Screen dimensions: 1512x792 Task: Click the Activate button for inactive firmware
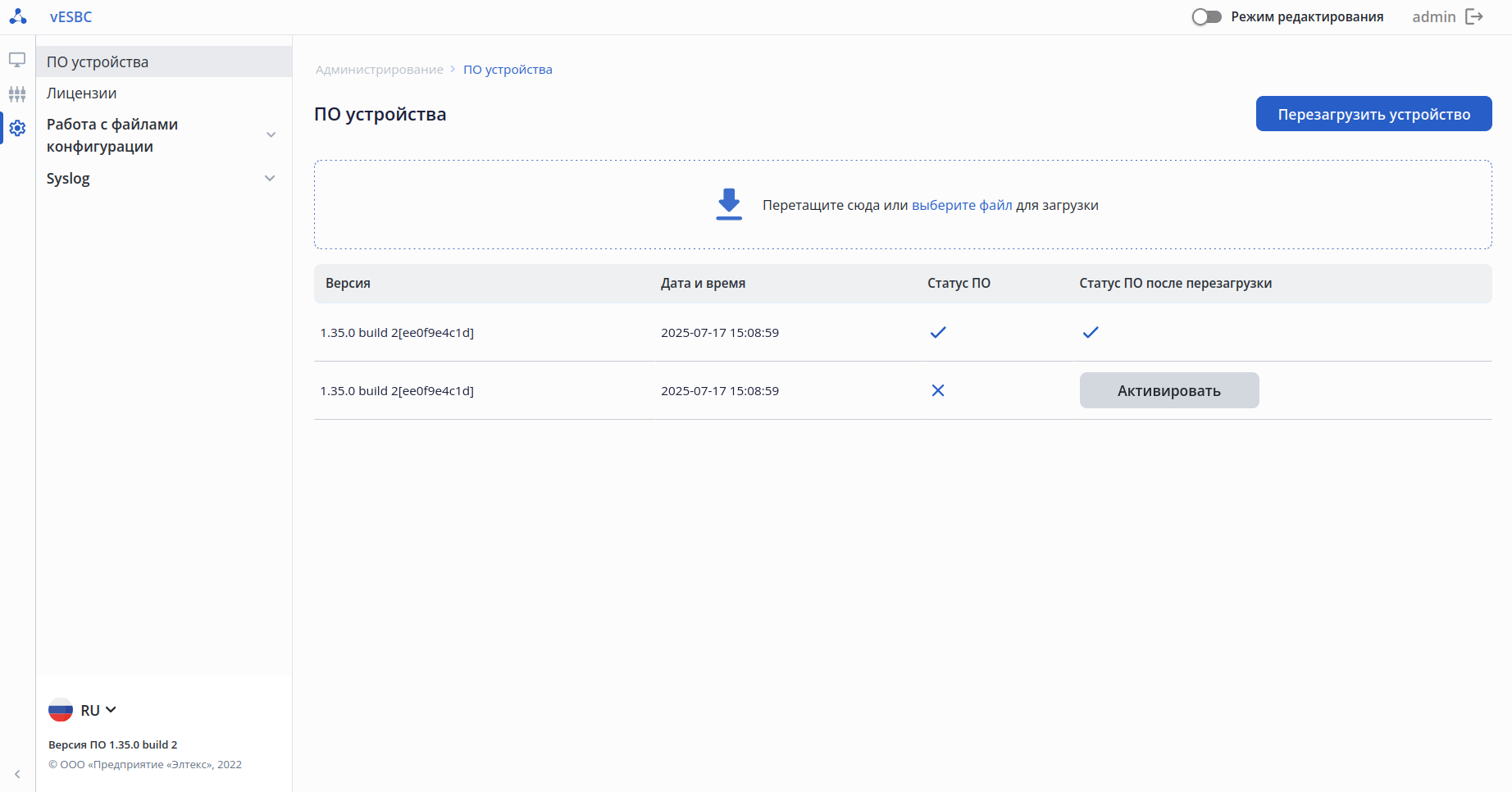(x=1168, y=391)
